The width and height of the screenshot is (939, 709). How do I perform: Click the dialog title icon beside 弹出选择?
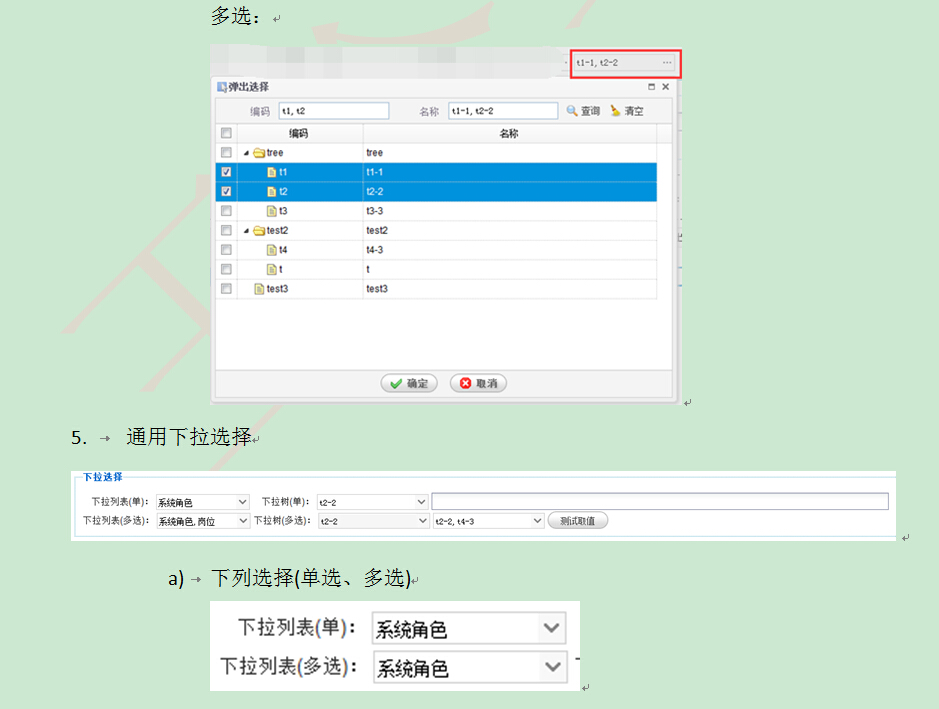point(222,87)
